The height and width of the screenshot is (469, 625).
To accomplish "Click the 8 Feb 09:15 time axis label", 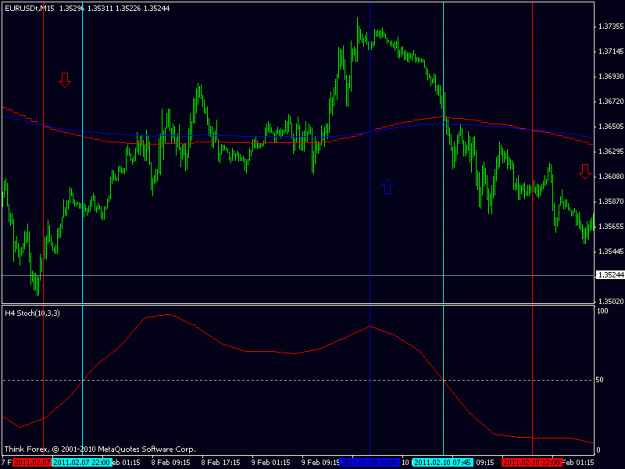I will pos(170,462).
